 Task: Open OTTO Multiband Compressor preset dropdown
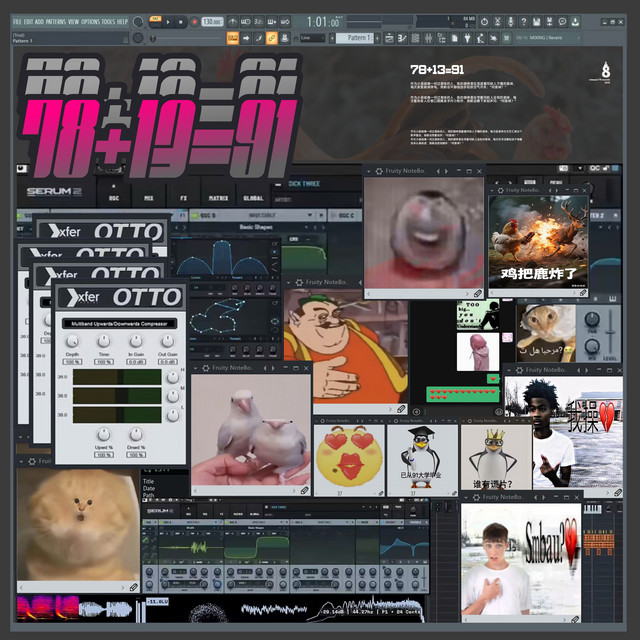click(x=120, y=323)
